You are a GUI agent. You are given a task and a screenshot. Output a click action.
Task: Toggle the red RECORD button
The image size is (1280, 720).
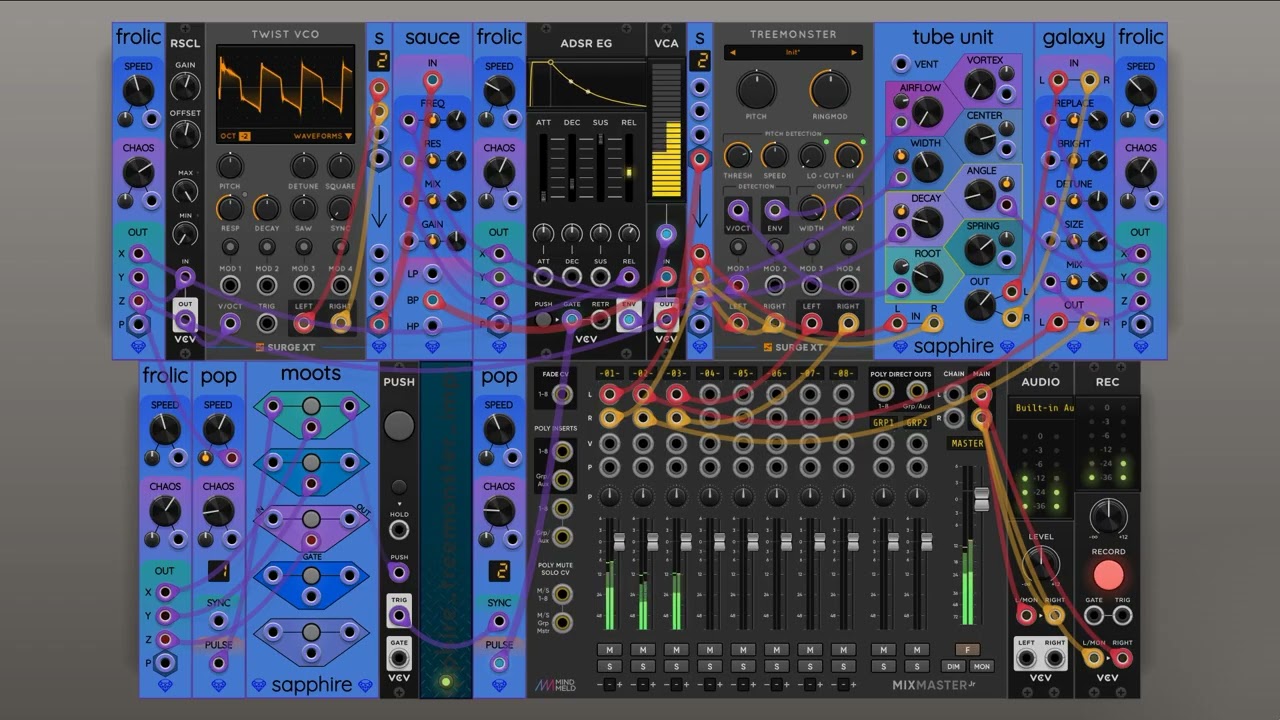pyautogui.click(x=1108, y=576)
